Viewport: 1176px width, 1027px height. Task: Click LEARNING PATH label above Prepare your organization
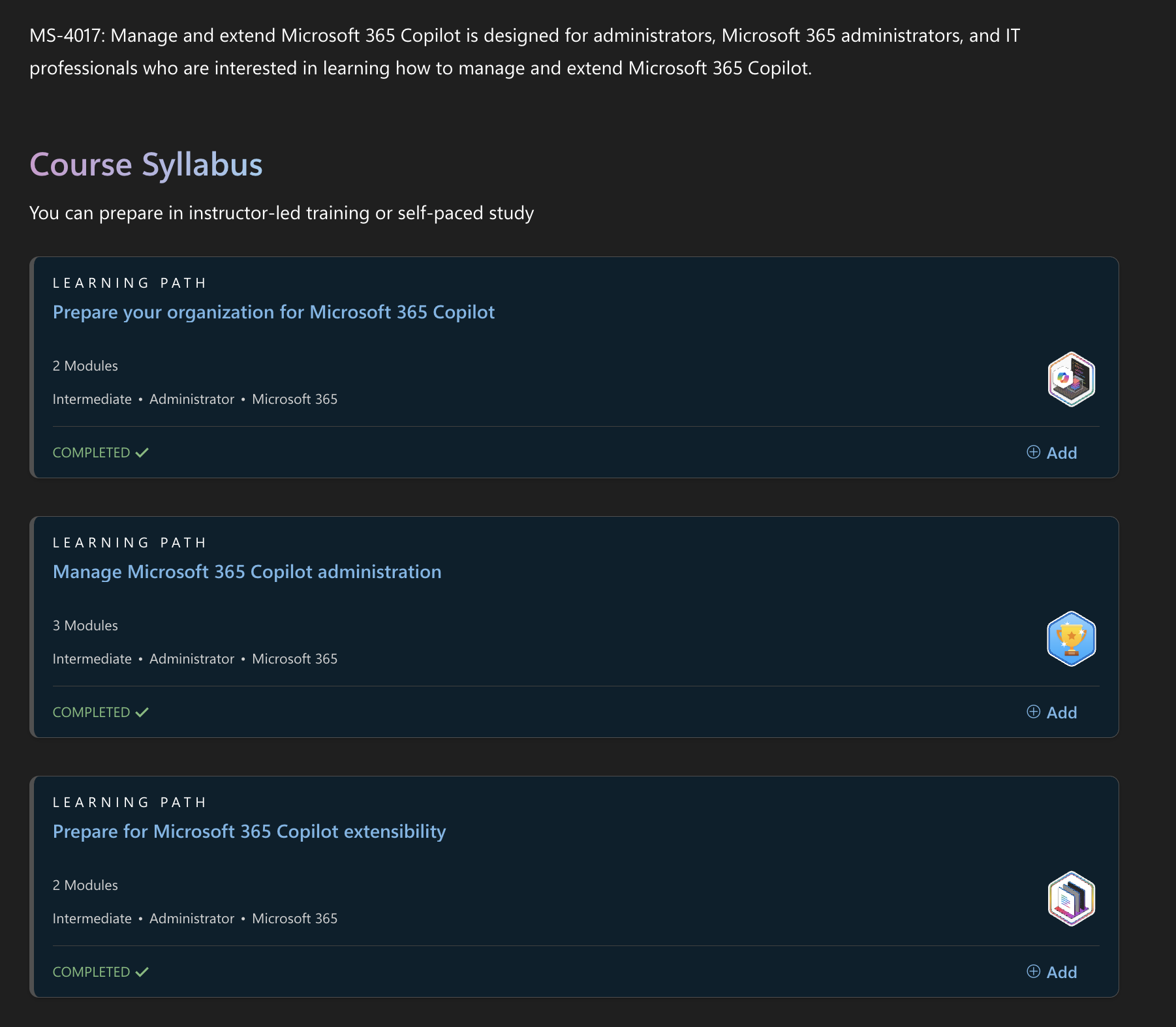click(129, 283)
